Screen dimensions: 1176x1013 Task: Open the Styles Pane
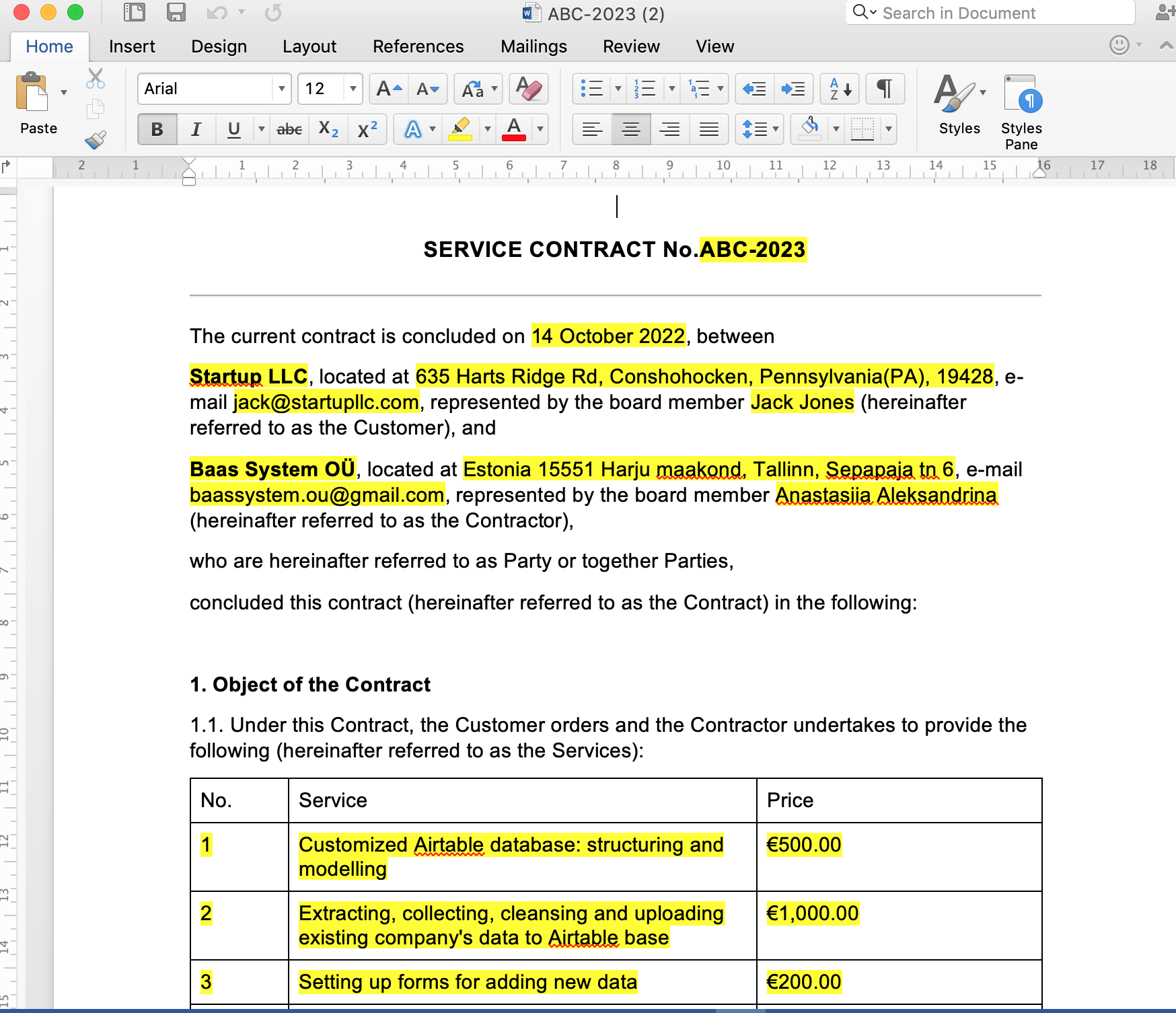pos(1020,108)
